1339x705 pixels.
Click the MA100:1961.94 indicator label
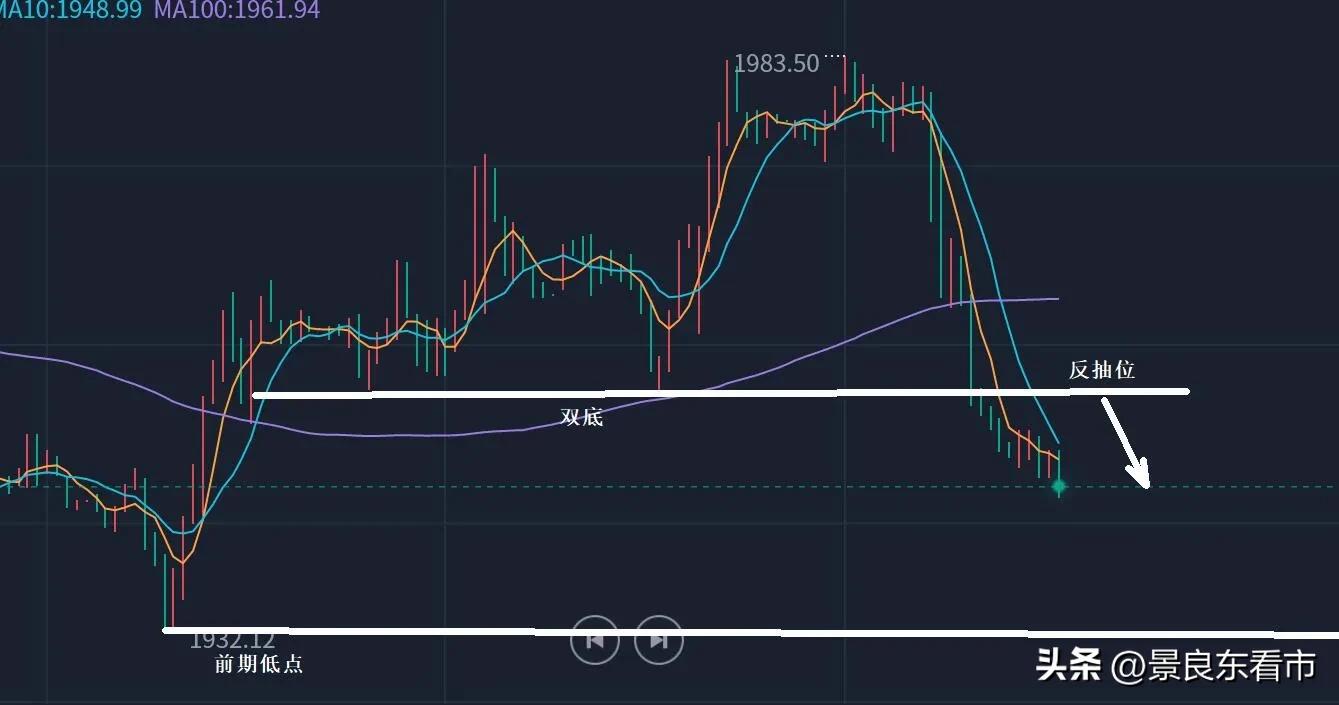(235, 12)
